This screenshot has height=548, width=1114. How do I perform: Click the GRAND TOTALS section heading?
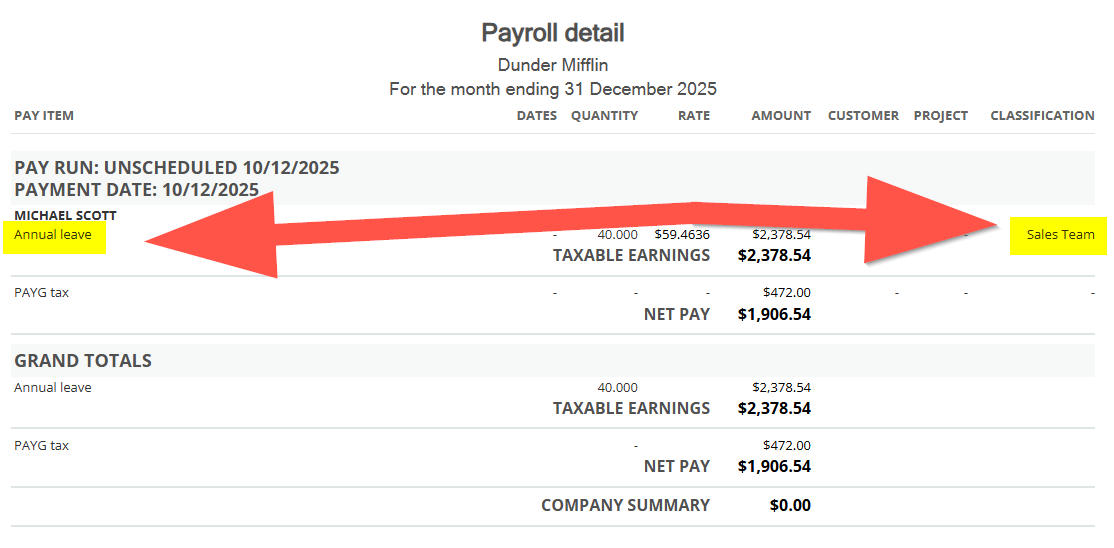[82, 360]
